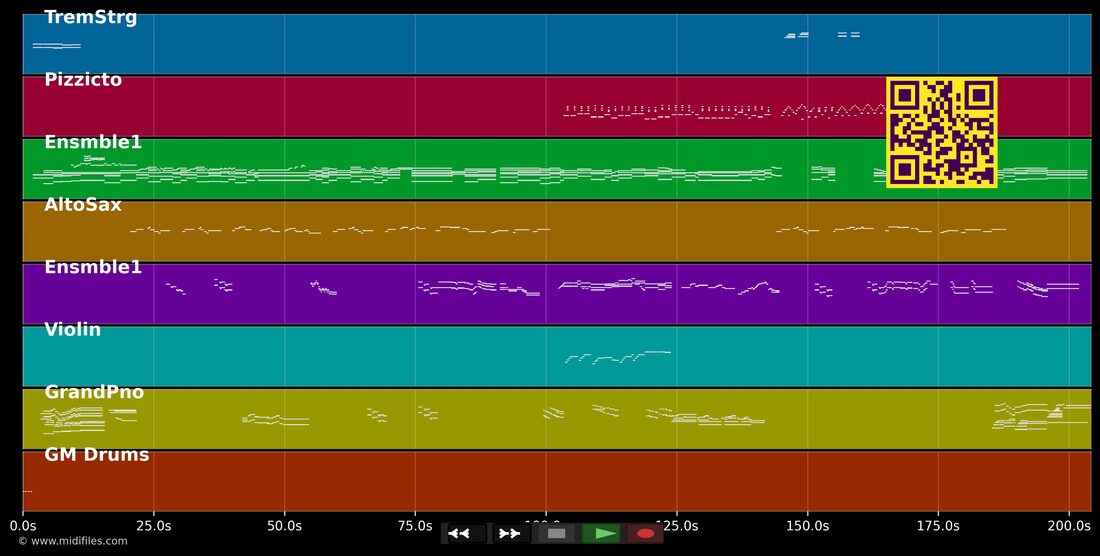Screen dimensions: 1100x556
Task: Start playback with green play button
Action: (x=601, y=534)
